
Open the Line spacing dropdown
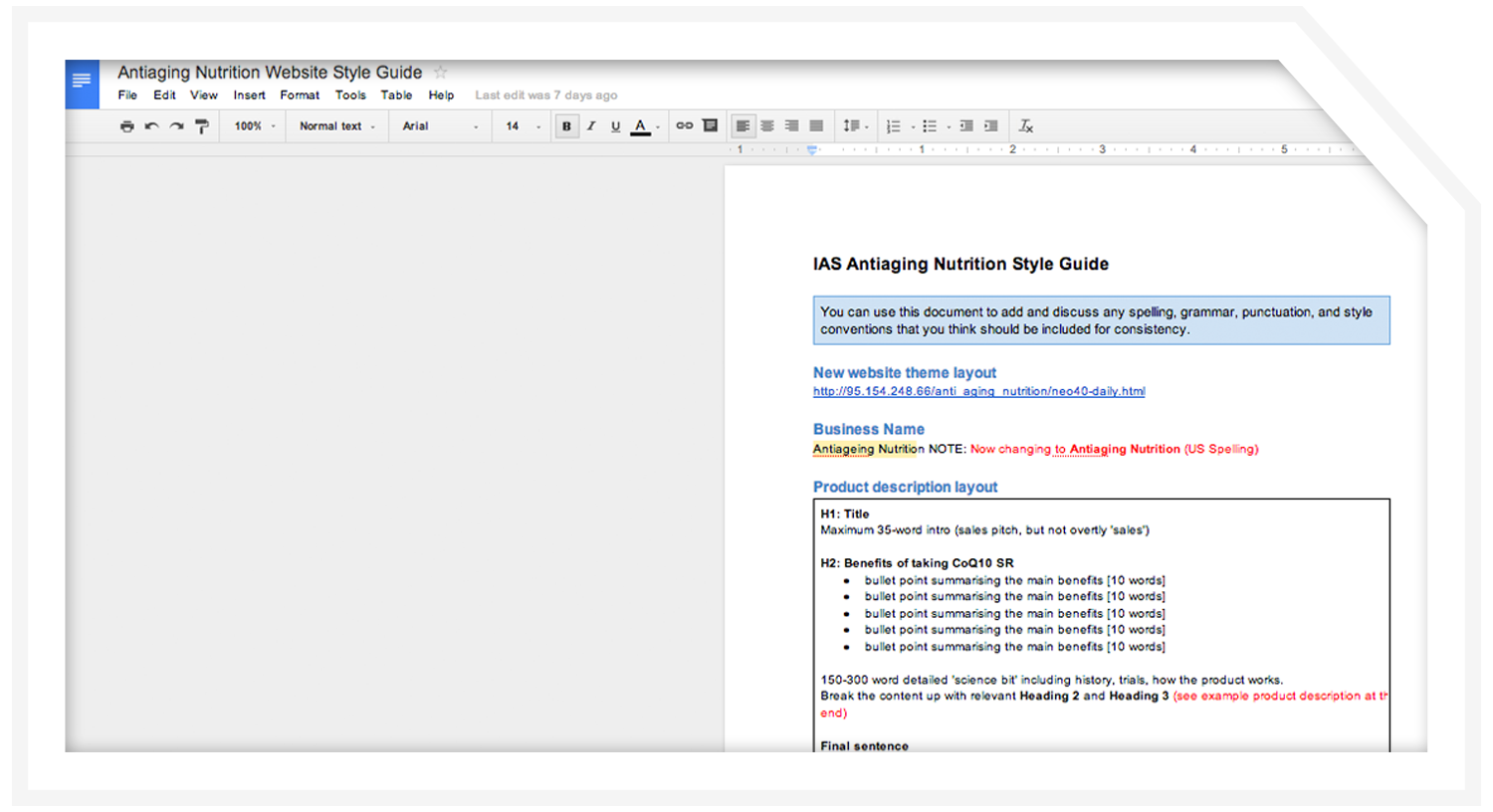[855, 126]
